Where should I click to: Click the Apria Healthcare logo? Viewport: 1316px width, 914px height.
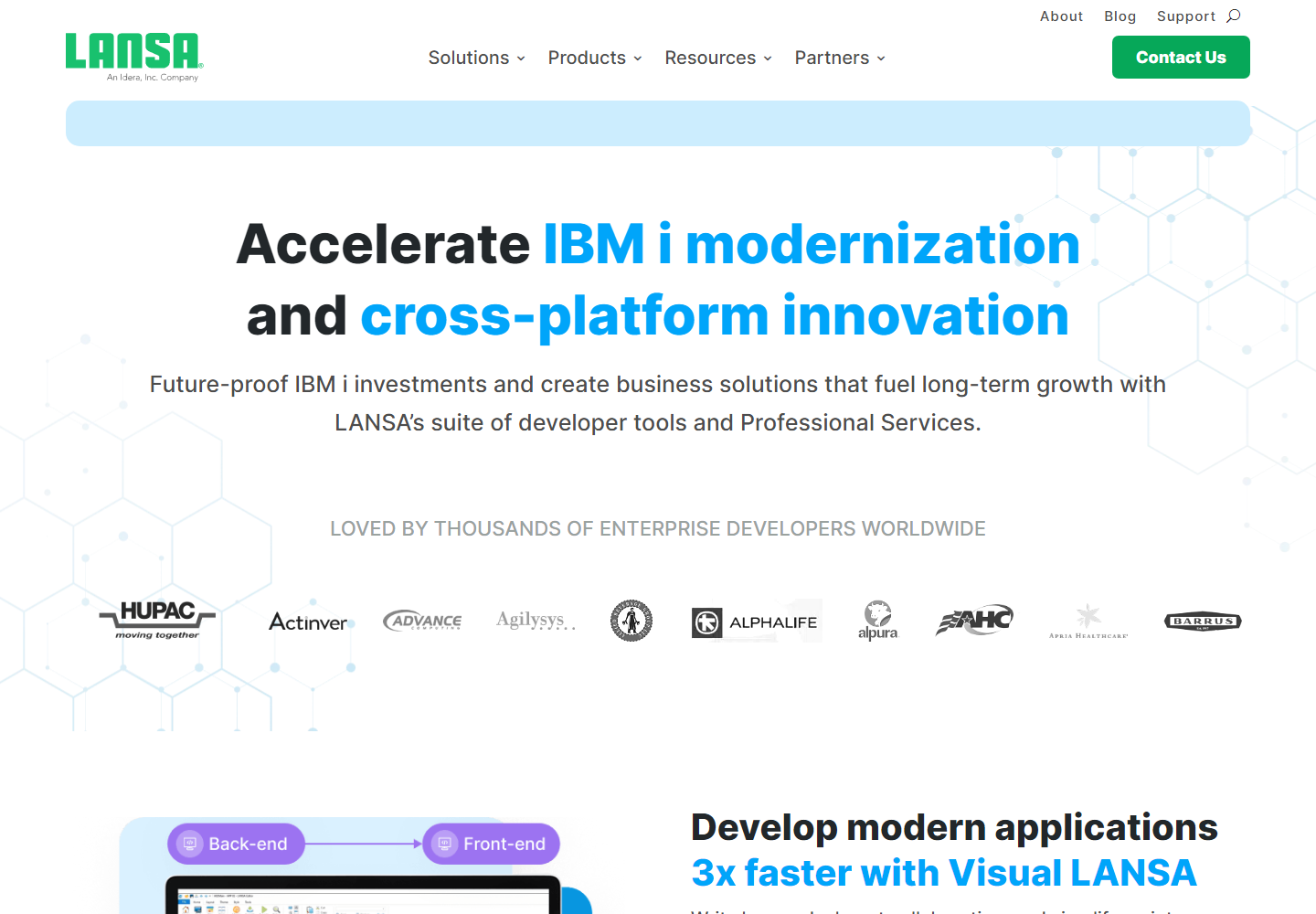1088,622
